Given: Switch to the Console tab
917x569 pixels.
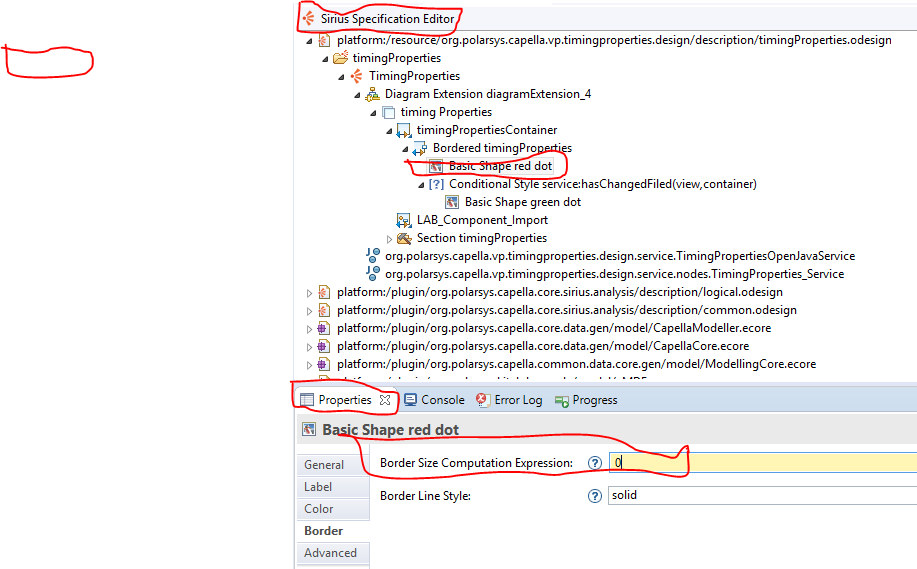Looking at the screenshot, I should tap(435, 400).
